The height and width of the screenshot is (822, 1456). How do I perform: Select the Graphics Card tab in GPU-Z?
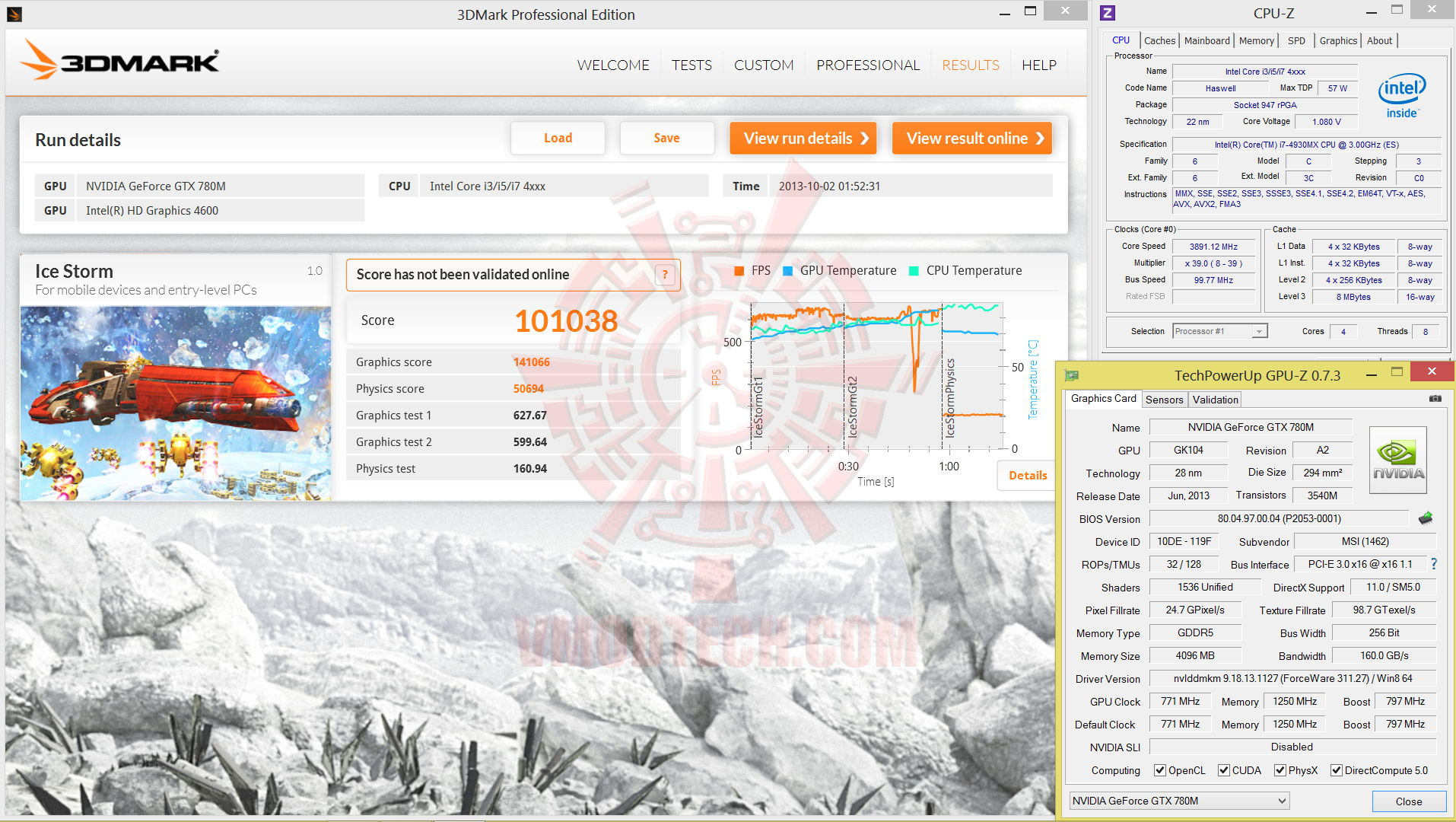[x=1103, y=399]
